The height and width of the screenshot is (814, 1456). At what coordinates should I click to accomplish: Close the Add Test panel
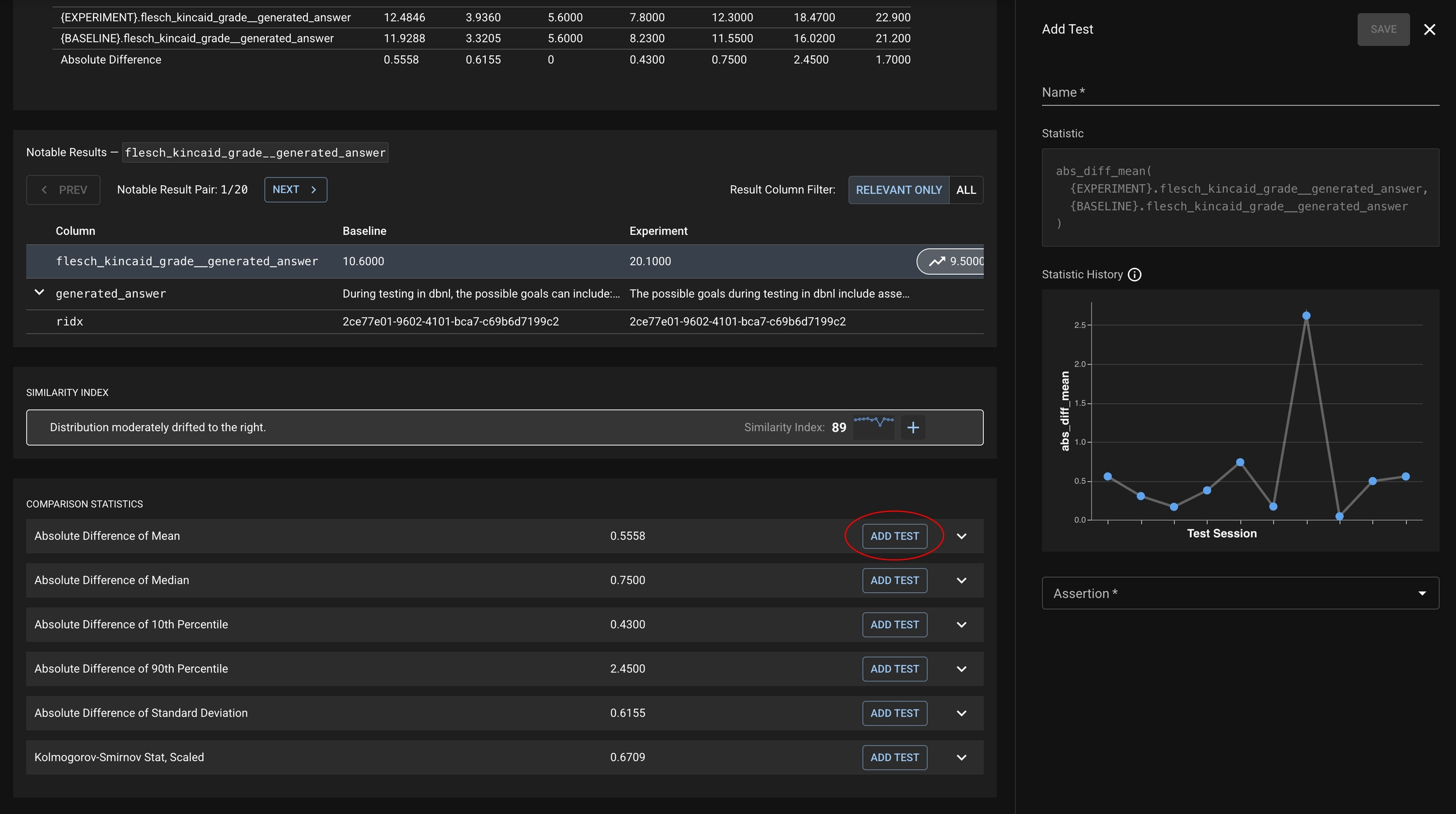[x=1429, y=30]
